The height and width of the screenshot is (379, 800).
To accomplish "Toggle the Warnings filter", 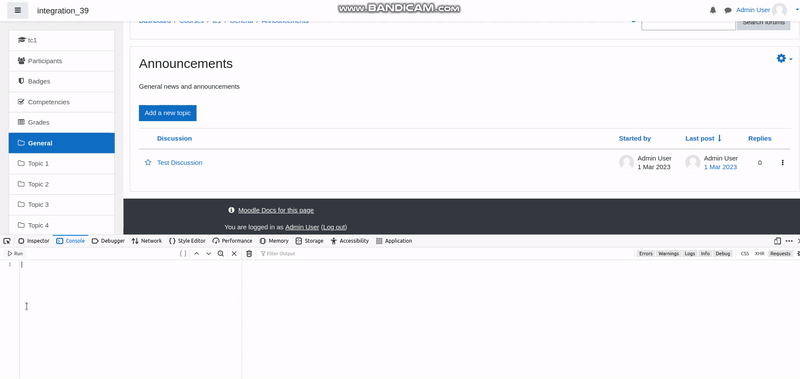I will coord(668,254).
